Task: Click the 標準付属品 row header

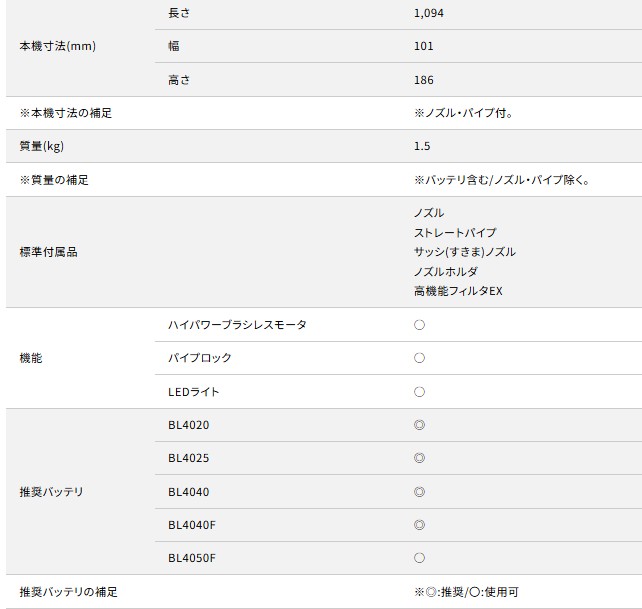Action: click(48, 252)
